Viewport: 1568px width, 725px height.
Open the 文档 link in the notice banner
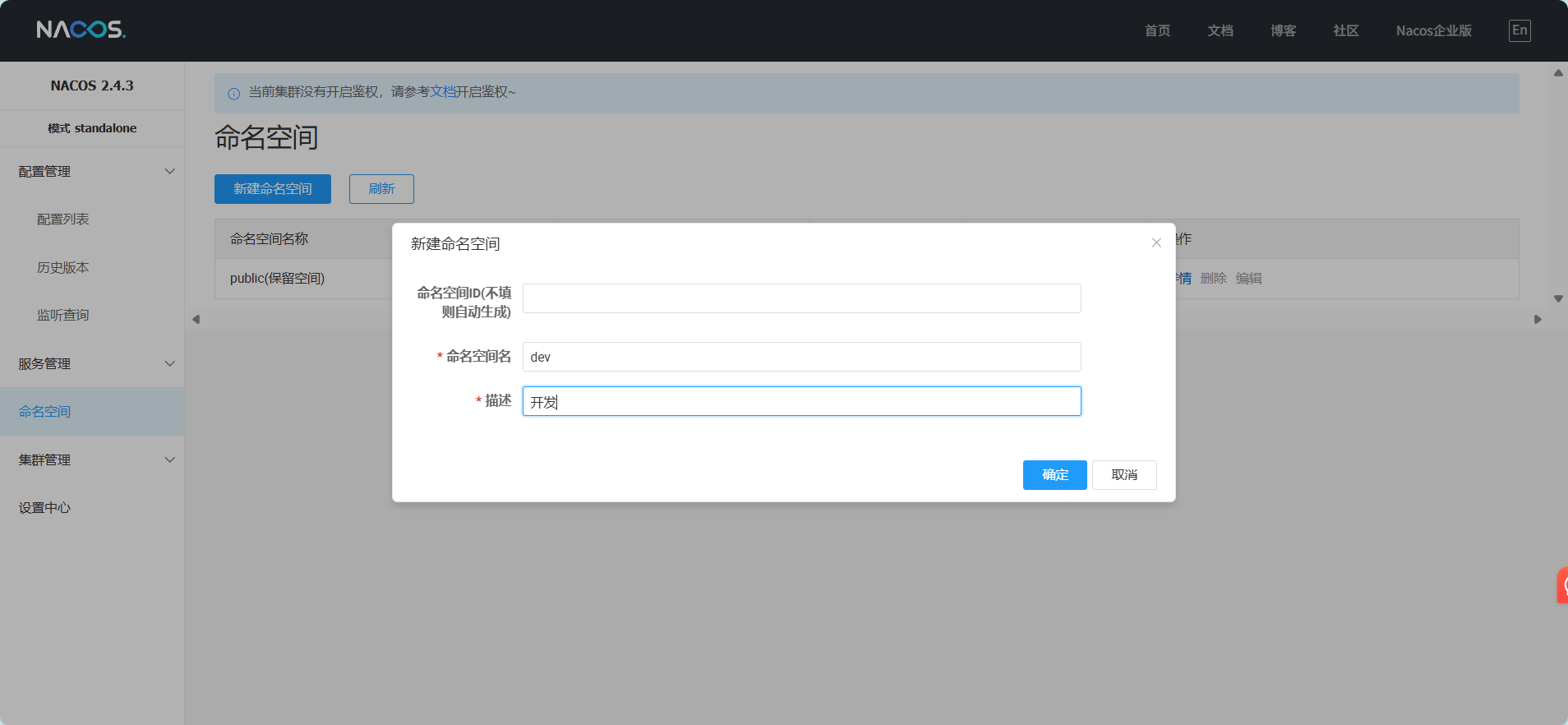(x=442, y=92)
